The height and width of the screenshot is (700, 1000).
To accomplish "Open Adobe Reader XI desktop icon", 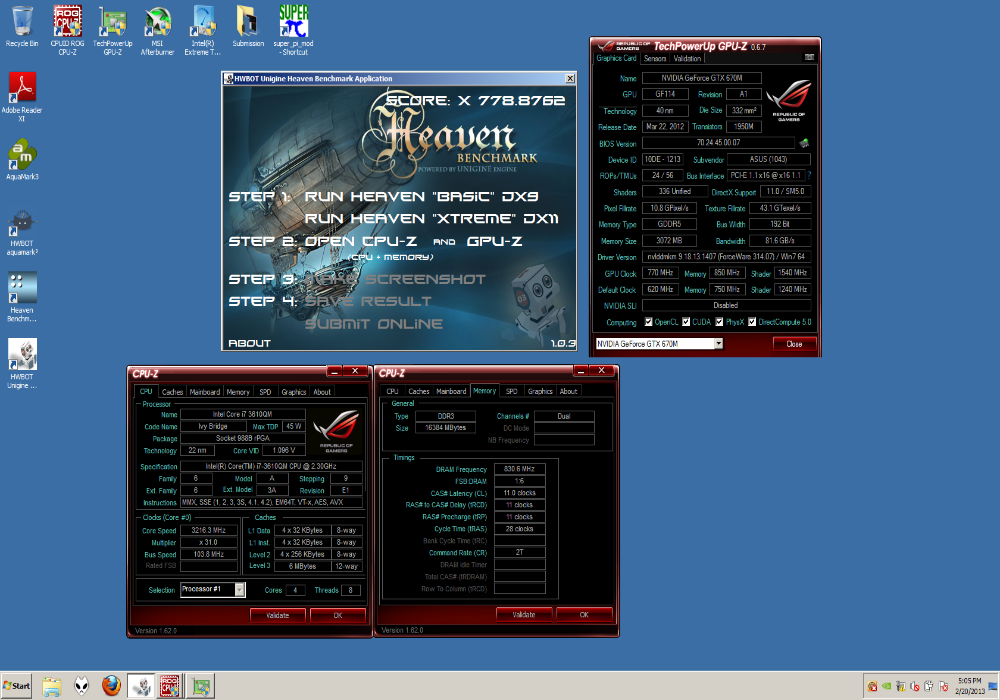I will [x=22, y=97].
